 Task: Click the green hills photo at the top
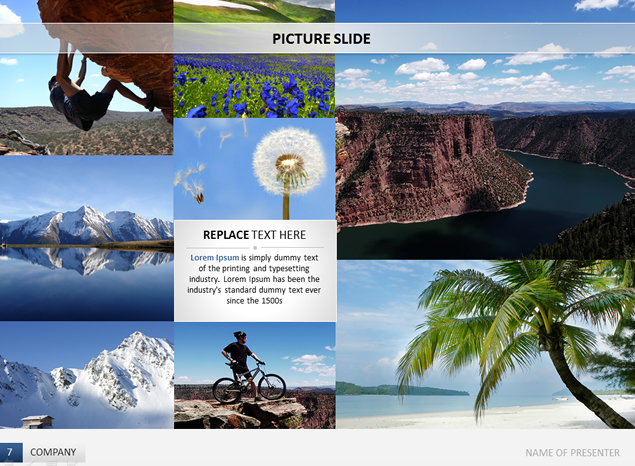tap(254, 11)
